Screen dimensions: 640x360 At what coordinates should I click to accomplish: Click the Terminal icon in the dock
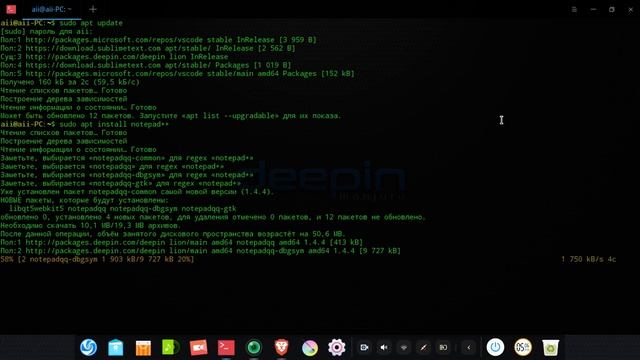coord(226,348)
